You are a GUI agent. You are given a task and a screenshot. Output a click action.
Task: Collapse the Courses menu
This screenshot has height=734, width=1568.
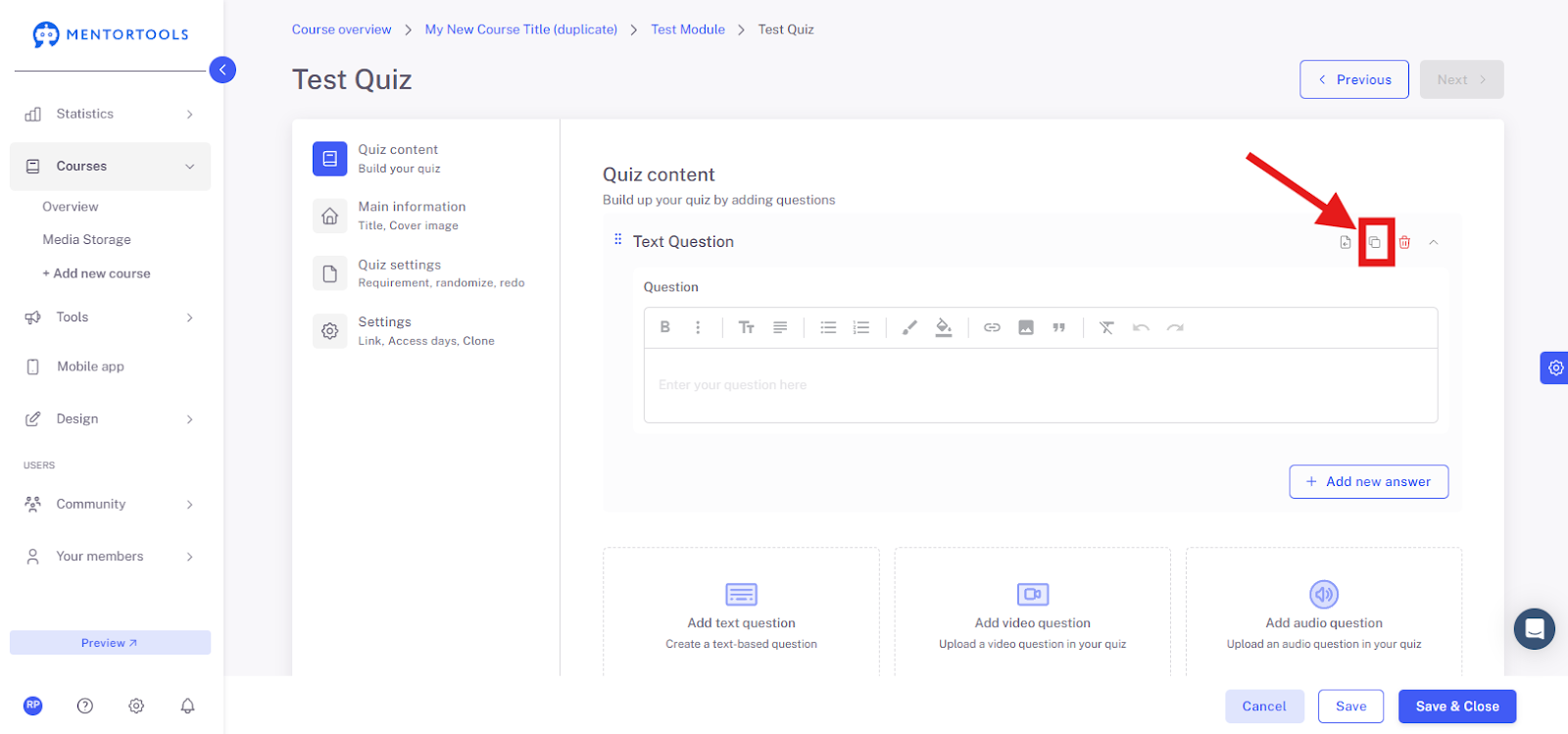110,167
